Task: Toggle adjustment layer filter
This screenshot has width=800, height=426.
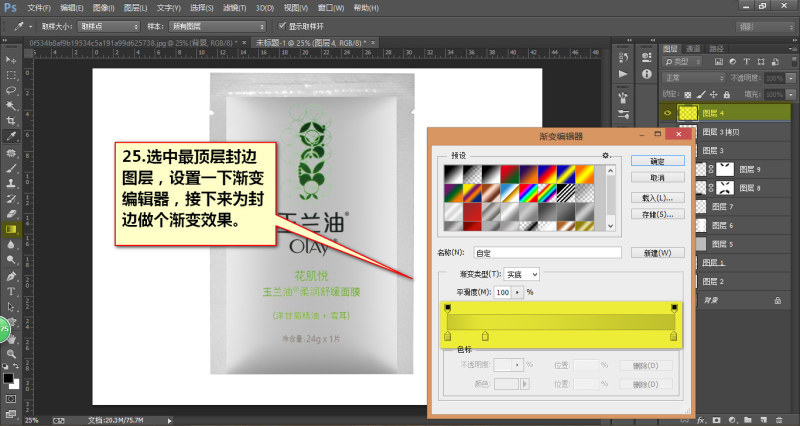Action: (x=733, y=62)
